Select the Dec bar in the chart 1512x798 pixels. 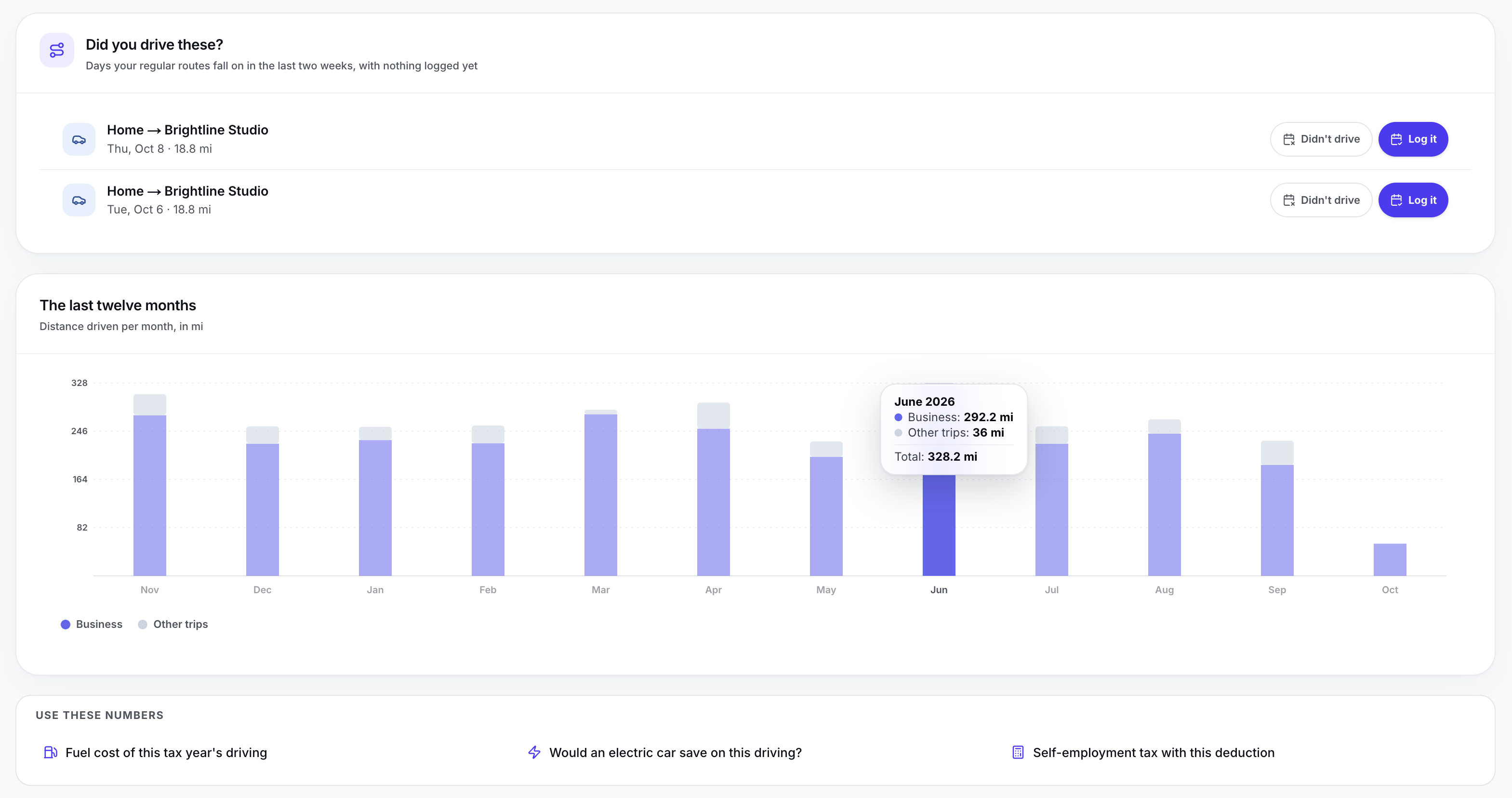[263, 501]
